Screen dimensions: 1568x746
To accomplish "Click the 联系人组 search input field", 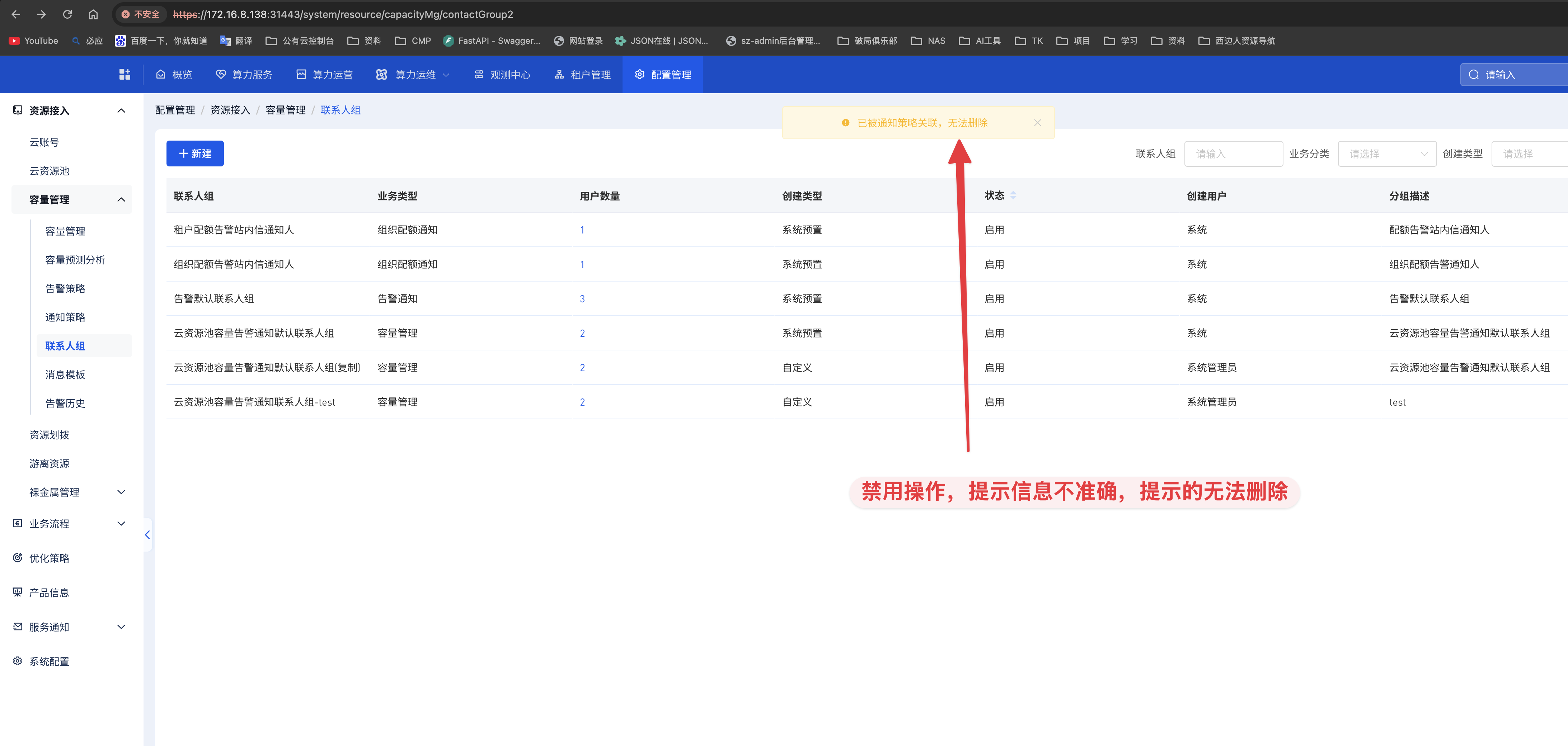I will click(x=1233, y=154).
